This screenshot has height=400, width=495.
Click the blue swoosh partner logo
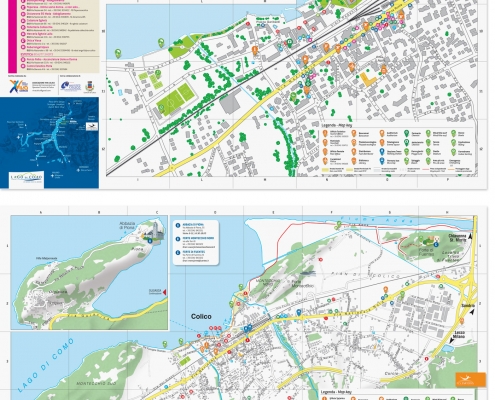point(71,86)
